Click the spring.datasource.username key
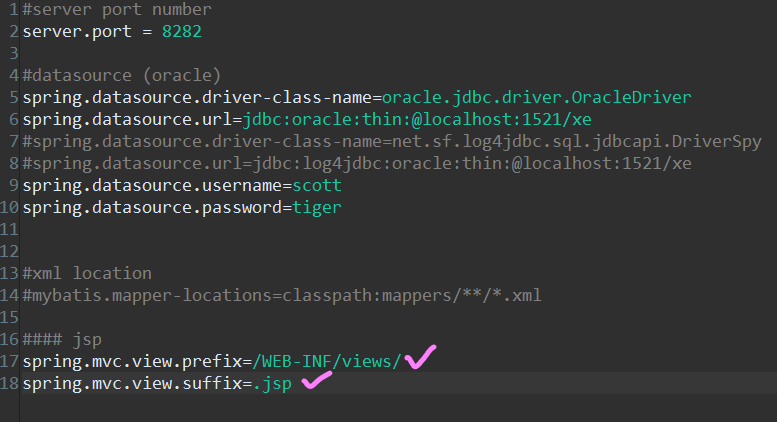777x422 pixels. tap(153, 186)
